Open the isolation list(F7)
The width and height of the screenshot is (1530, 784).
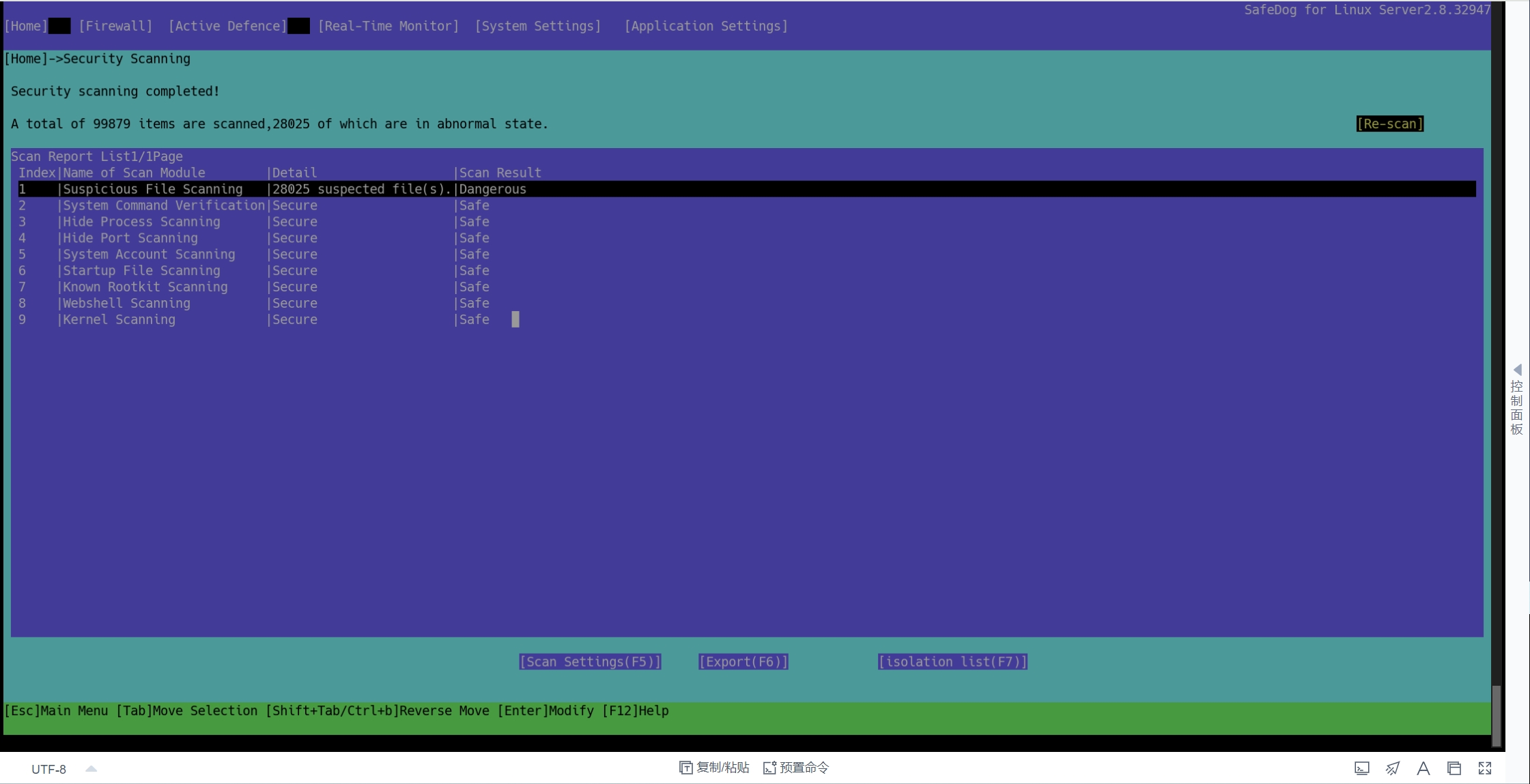click(x=952, y=661)
